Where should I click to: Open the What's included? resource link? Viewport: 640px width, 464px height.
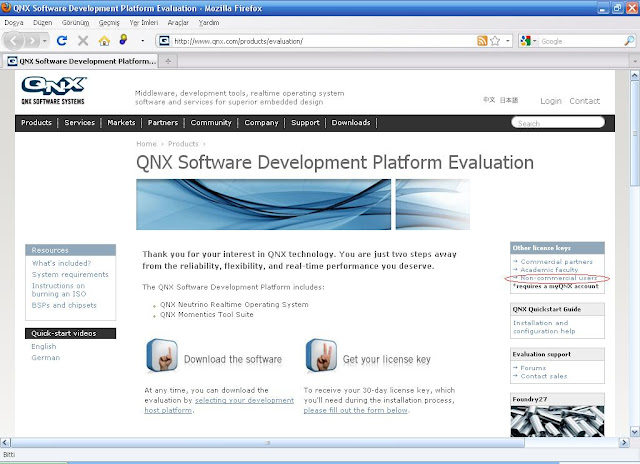61,263
